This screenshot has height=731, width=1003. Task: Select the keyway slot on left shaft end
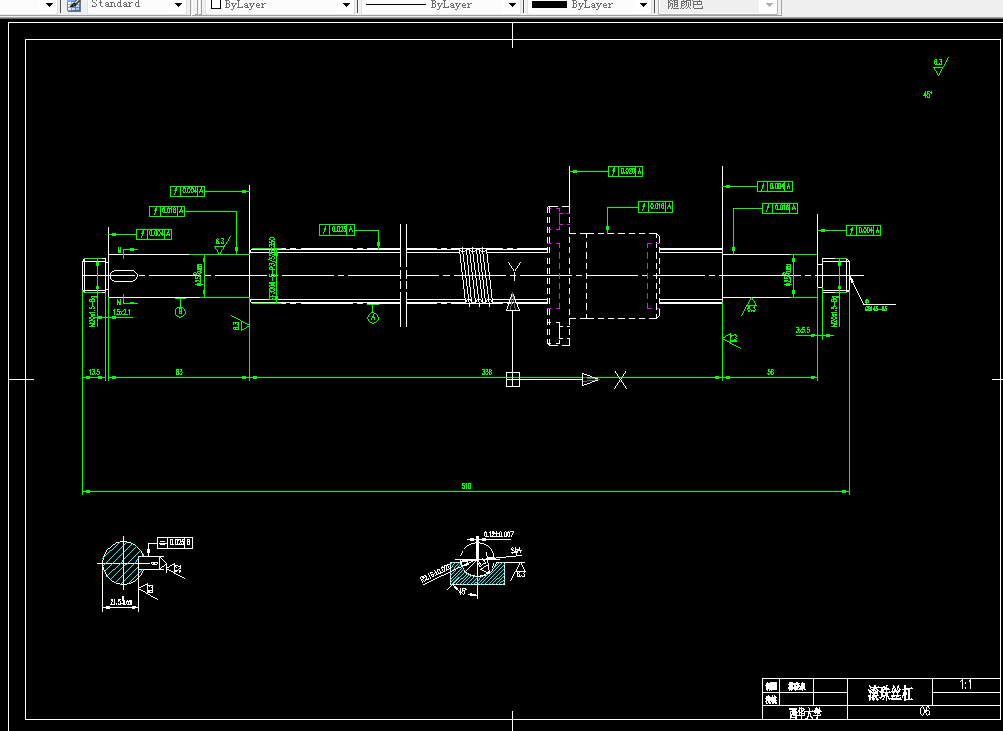tap(123, 276)
